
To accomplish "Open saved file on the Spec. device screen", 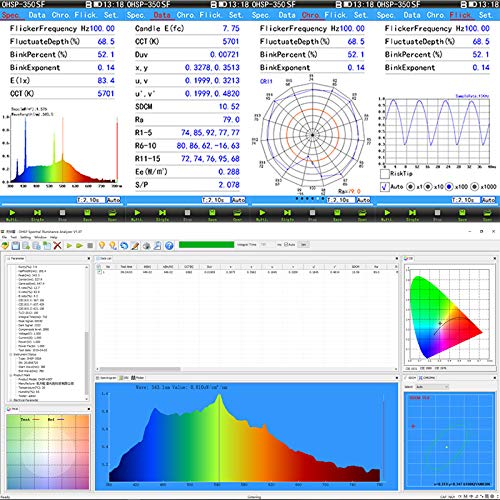I will (112, 215).
